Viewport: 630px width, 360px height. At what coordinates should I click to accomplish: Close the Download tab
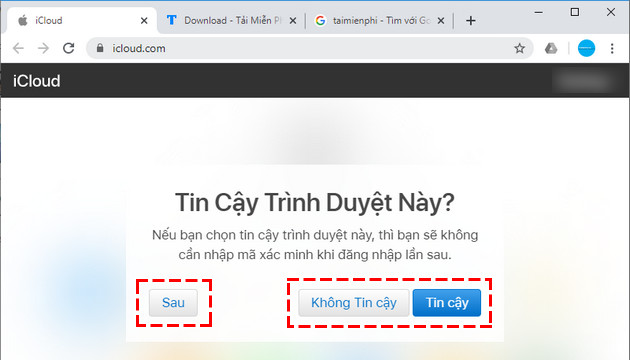293,20
